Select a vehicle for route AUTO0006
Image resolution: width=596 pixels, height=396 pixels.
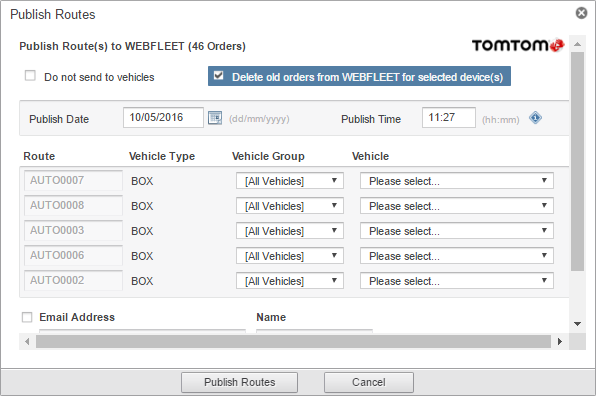pyautogui.click(x=457, y=256)
